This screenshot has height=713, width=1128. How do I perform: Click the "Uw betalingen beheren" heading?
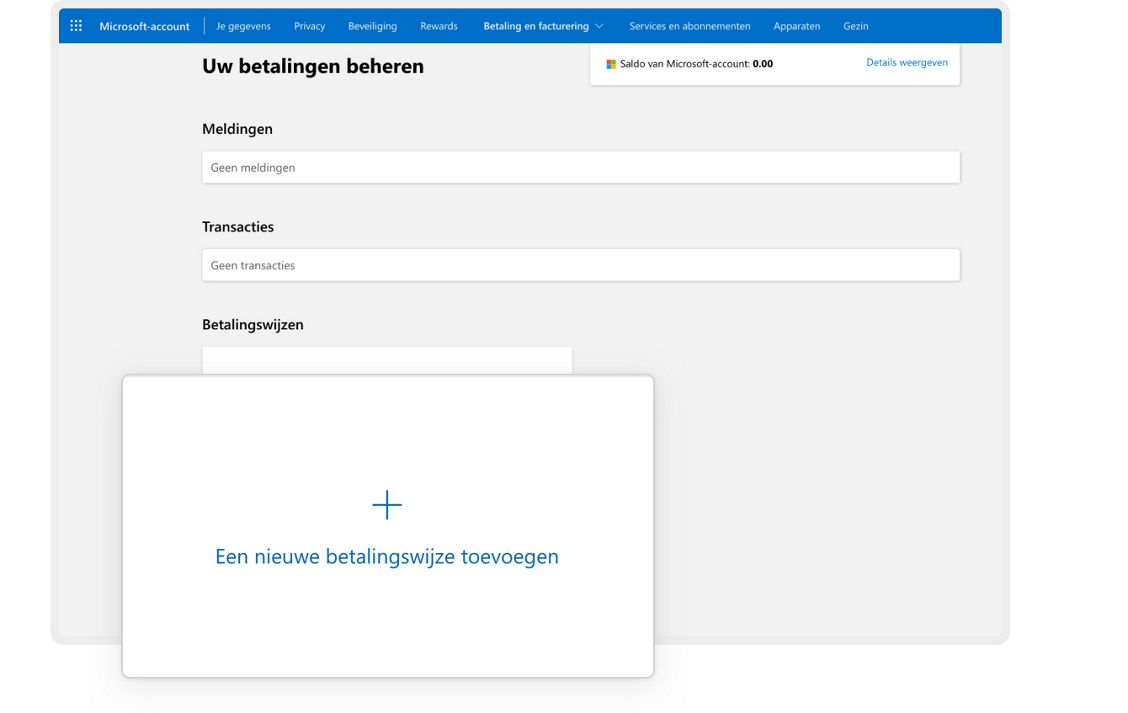(312, 65)
